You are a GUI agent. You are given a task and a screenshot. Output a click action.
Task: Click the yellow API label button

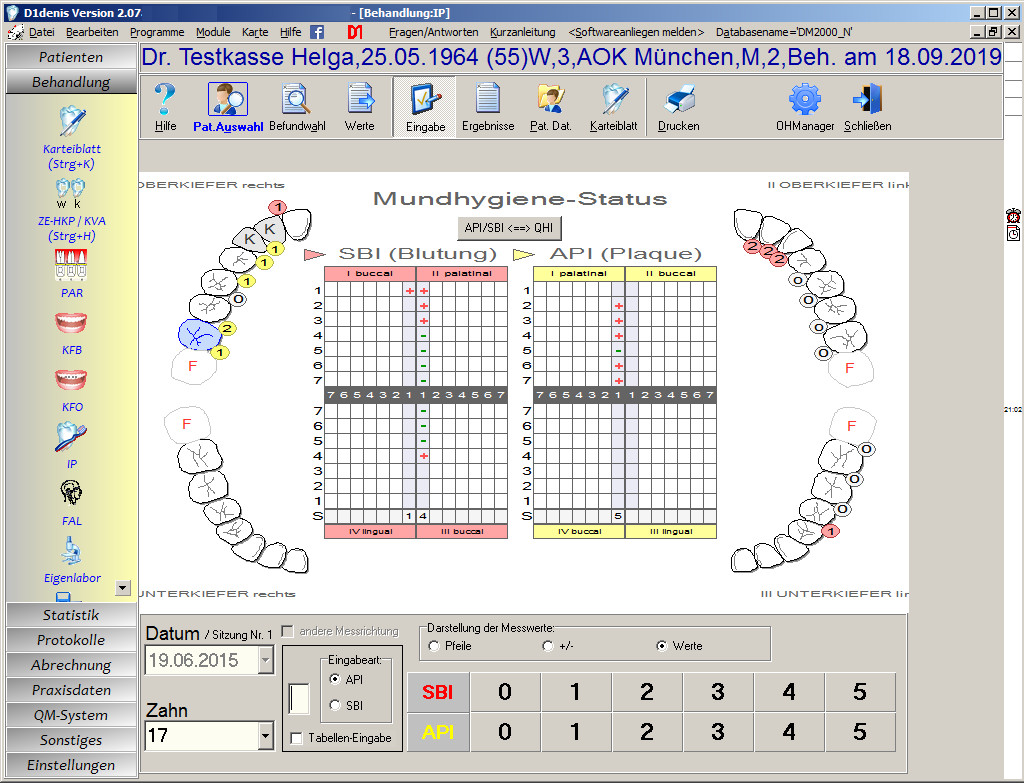pyautogui.click(x=438, y=732)
